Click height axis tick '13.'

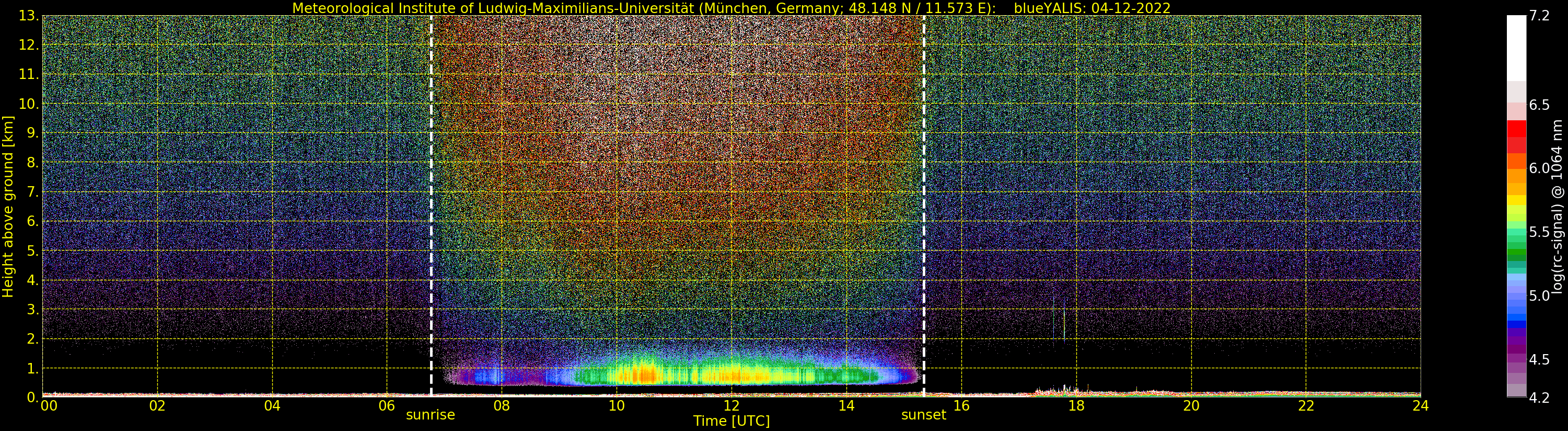(29, 16)
